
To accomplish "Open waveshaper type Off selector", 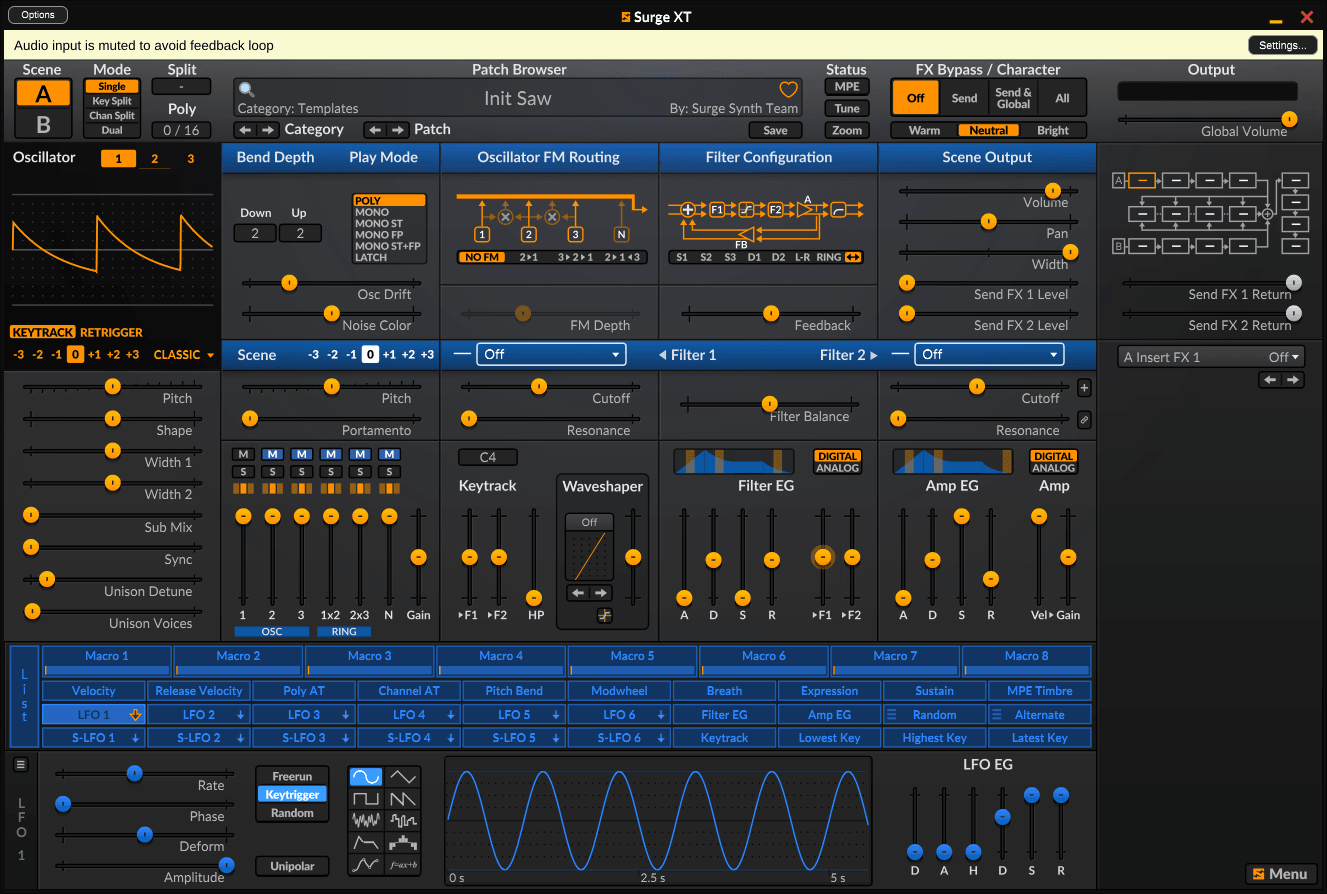I will pyautogui.click(x=589, y=522).
